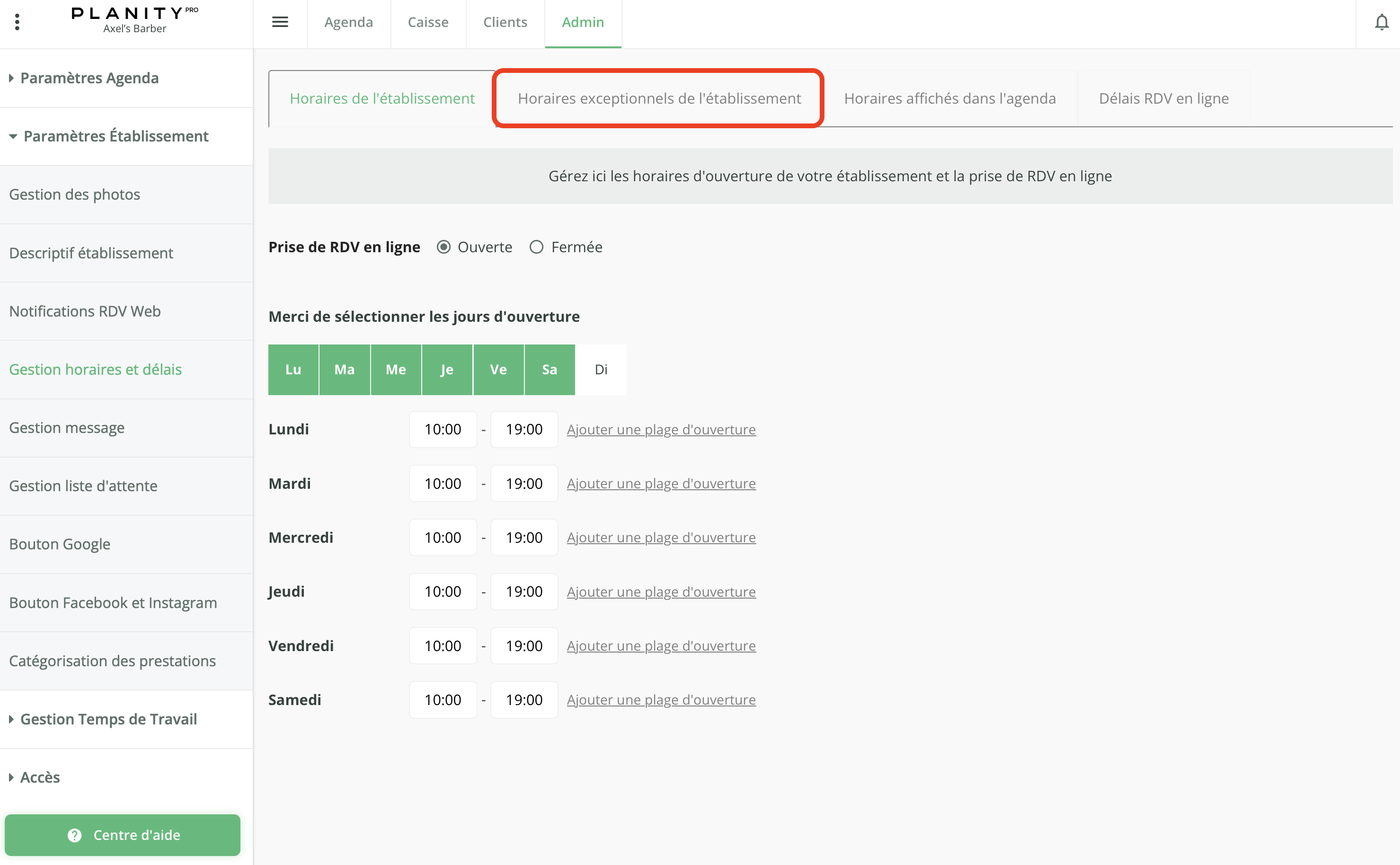1400x865 pixels.
Task: Click the hamburger menu icon
Action: [x=280, y=22]
